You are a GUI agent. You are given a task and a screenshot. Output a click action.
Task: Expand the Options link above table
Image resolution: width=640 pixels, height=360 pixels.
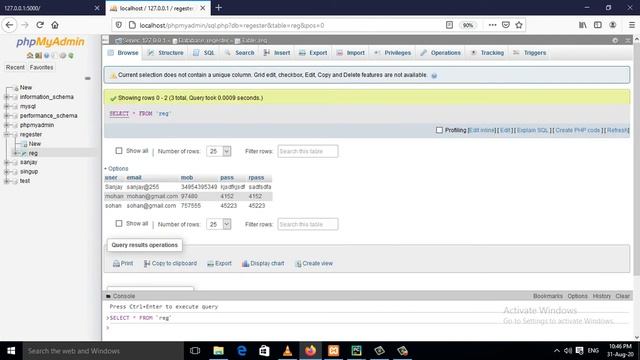point(116,169)
